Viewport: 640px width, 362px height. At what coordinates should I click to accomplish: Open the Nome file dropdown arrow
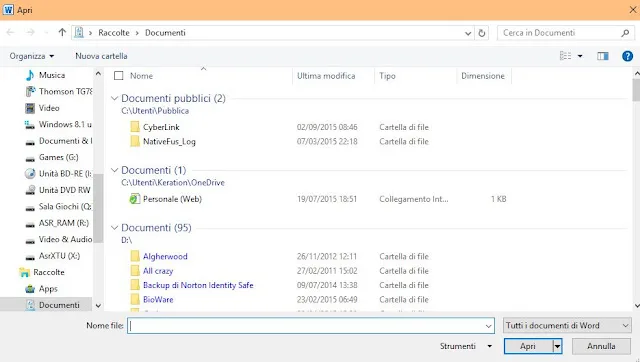[488, 326]
